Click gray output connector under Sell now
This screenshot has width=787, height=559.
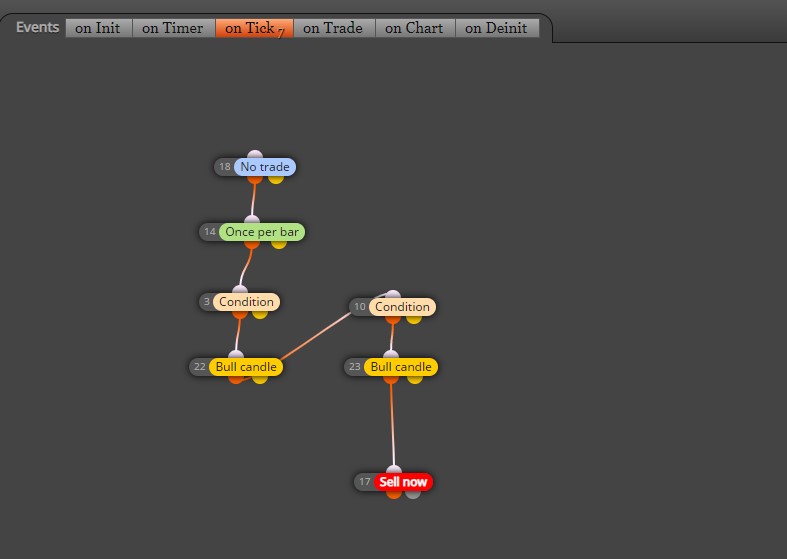(x=413, y=494)
